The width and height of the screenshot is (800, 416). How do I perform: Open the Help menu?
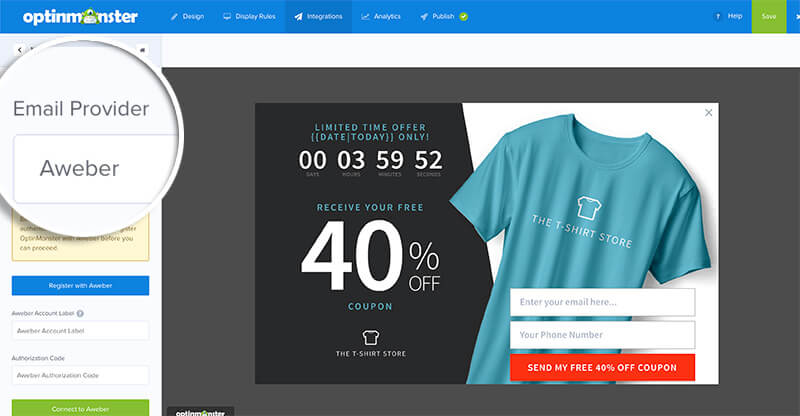tap(728, 16)
